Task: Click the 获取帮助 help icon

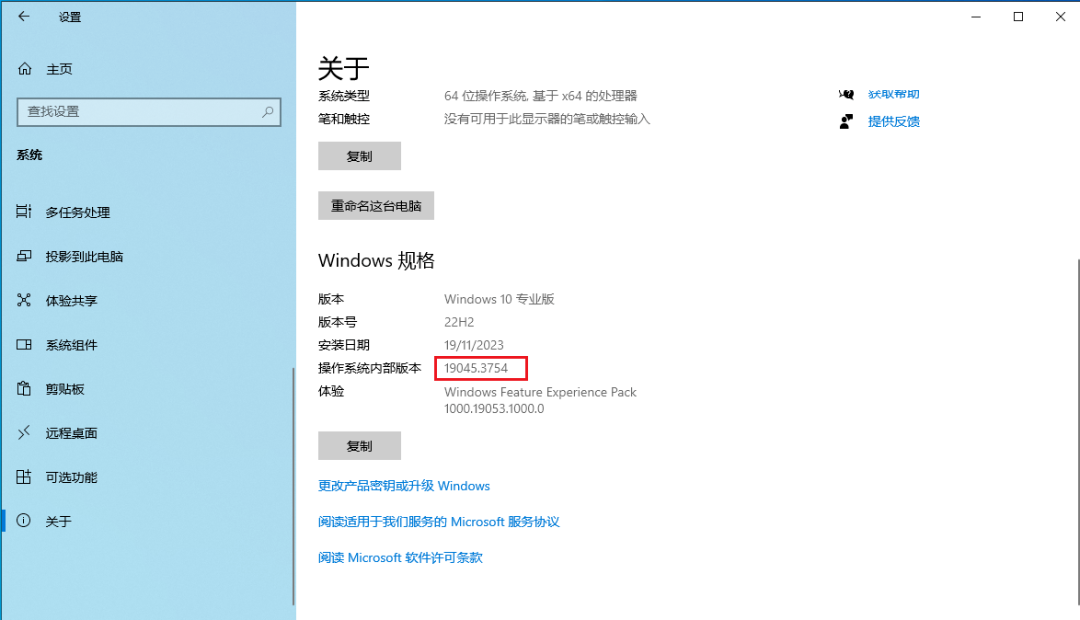Action: [847, 94]
